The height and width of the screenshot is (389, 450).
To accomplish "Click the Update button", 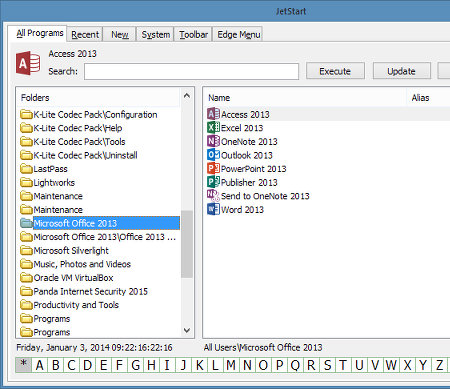I will 401,71.
